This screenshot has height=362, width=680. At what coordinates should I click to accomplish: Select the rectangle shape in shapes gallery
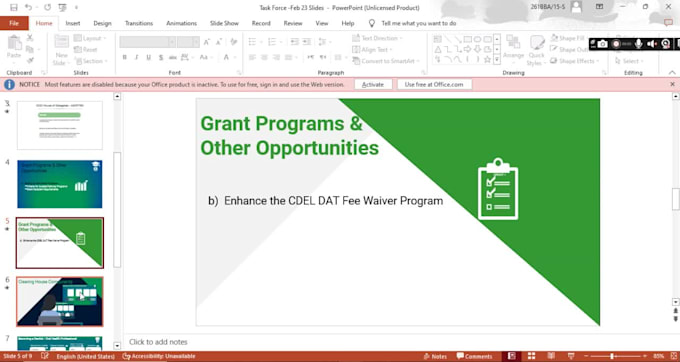(468, 39)
